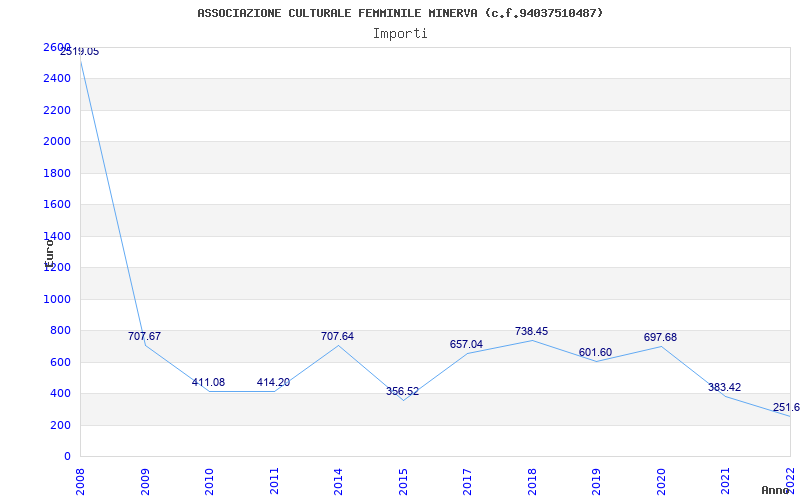Click the 383.42 data label
Screen dimensions: 800x500
coord(724,387)
